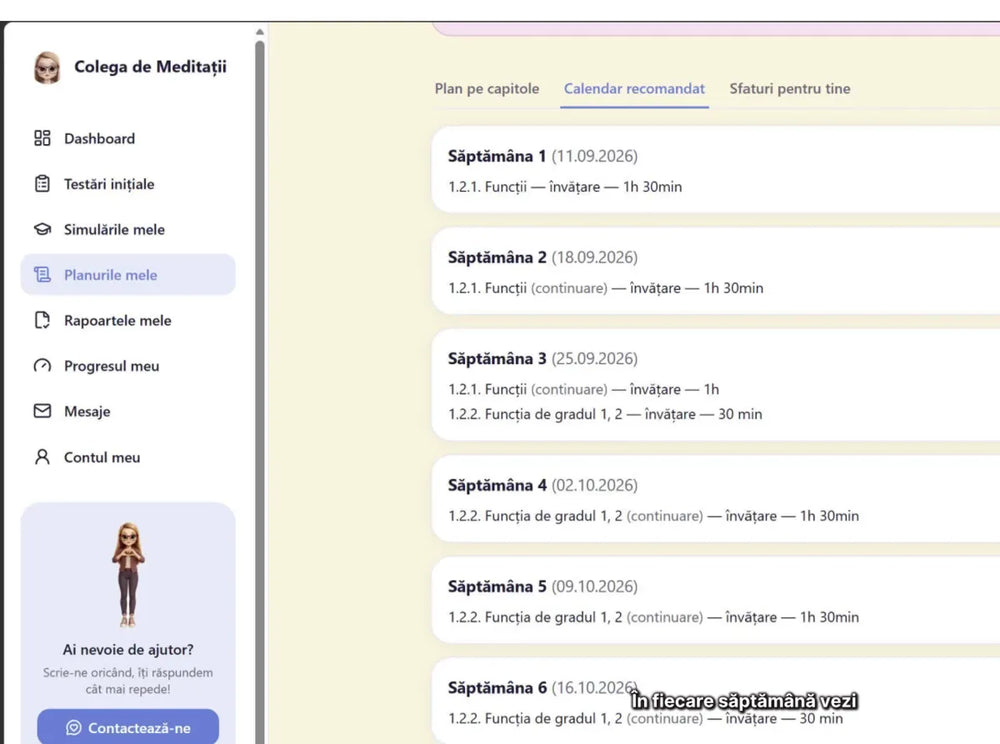This screenshot has height=744, width=1000.
Task: Click the Săptămâna 4 heading
Action: coord(497,485)
